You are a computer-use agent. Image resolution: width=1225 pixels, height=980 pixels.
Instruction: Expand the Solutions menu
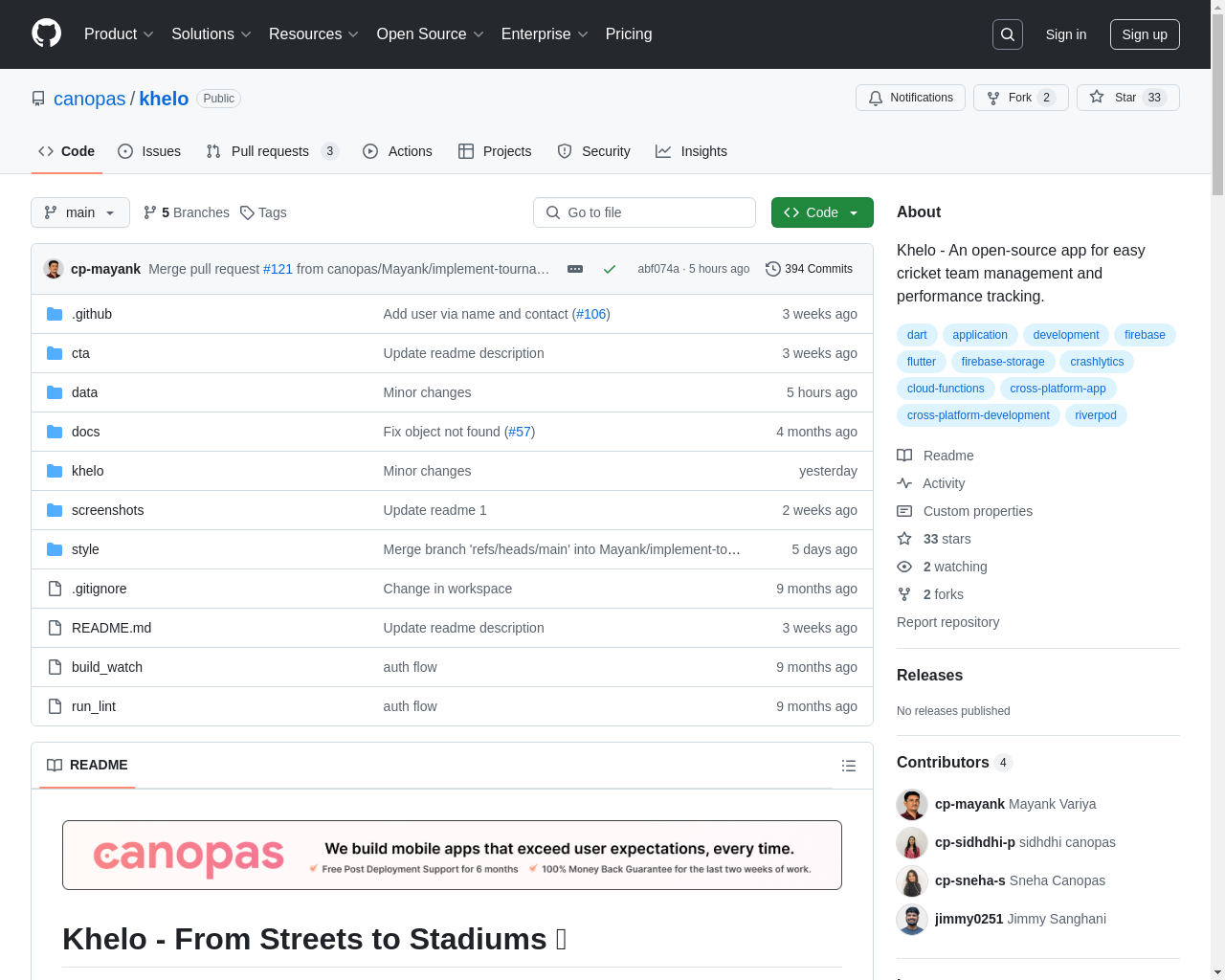(x=212, y=34)
